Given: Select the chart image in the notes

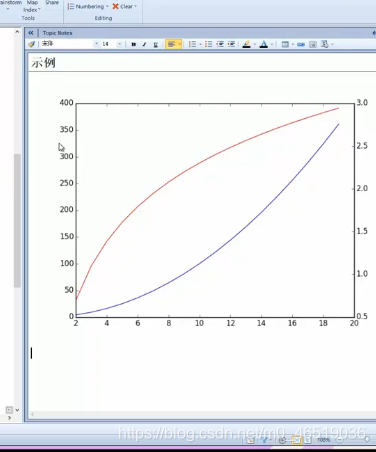Looking at the screenshot, I should point(213,213).
